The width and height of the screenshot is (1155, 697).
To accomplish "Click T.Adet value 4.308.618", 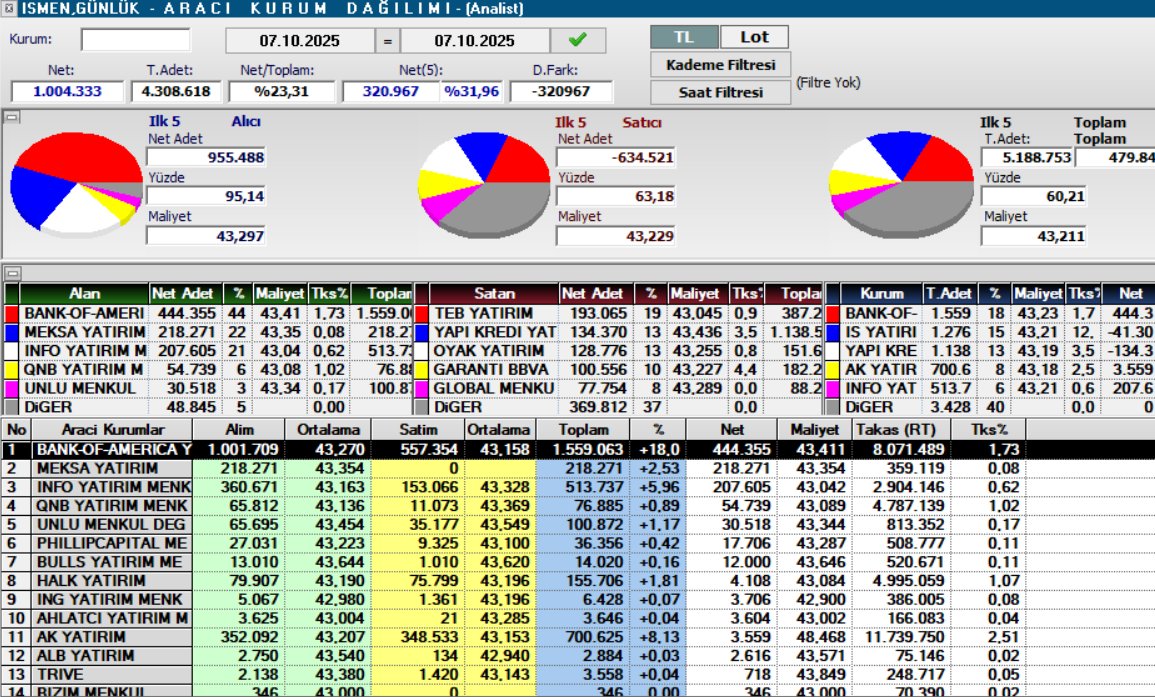I will 176,91.
